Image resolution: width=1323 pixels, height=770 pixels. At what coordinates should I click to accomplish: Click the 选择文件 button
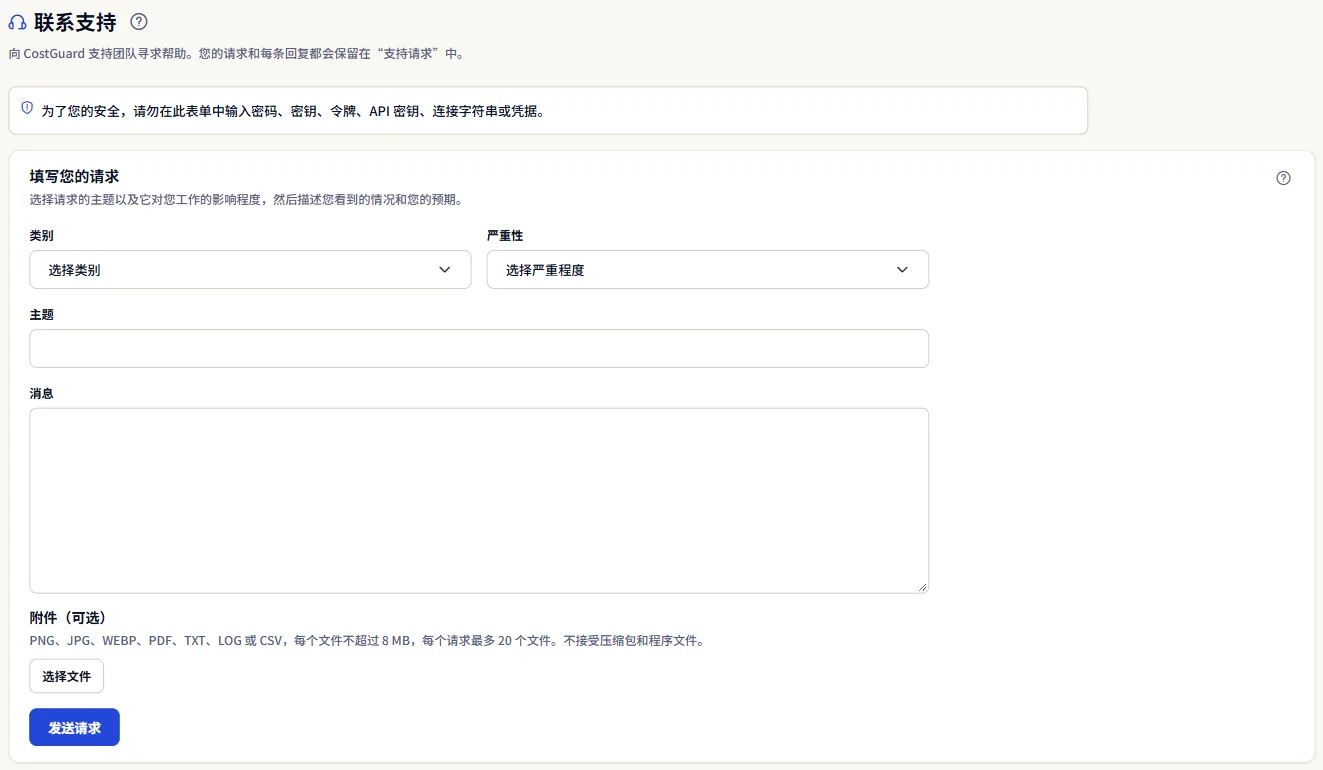67,677
